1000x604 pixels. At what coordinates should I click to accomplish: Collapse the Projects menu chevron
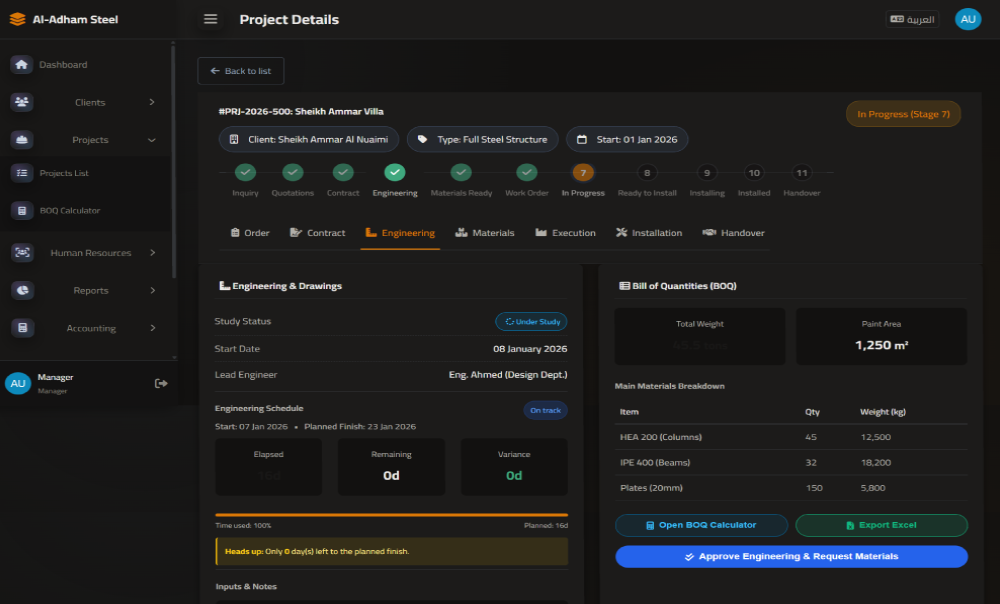click(x=152, y=140)
